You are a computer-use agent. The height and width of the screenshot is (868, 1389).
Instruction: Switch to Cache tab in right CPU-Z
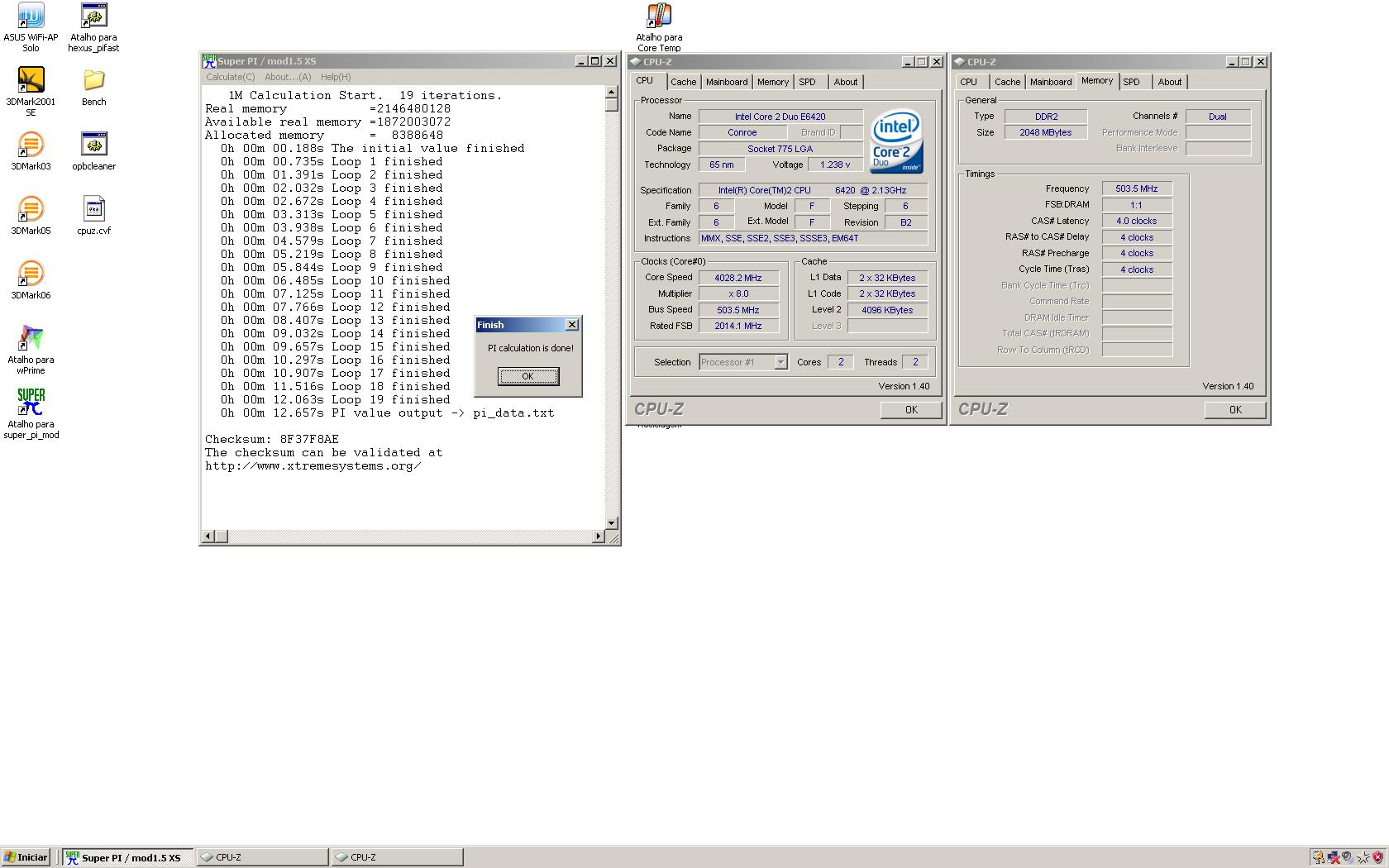1008,82
